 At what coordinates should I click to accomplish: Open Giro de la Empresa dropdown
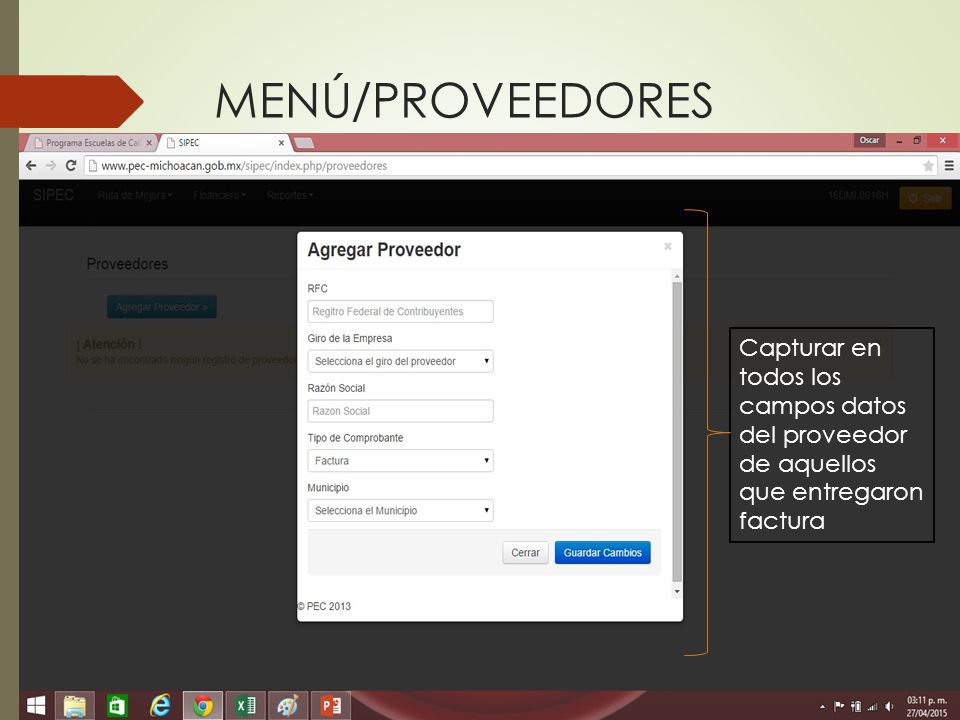[x=400, y=361]
